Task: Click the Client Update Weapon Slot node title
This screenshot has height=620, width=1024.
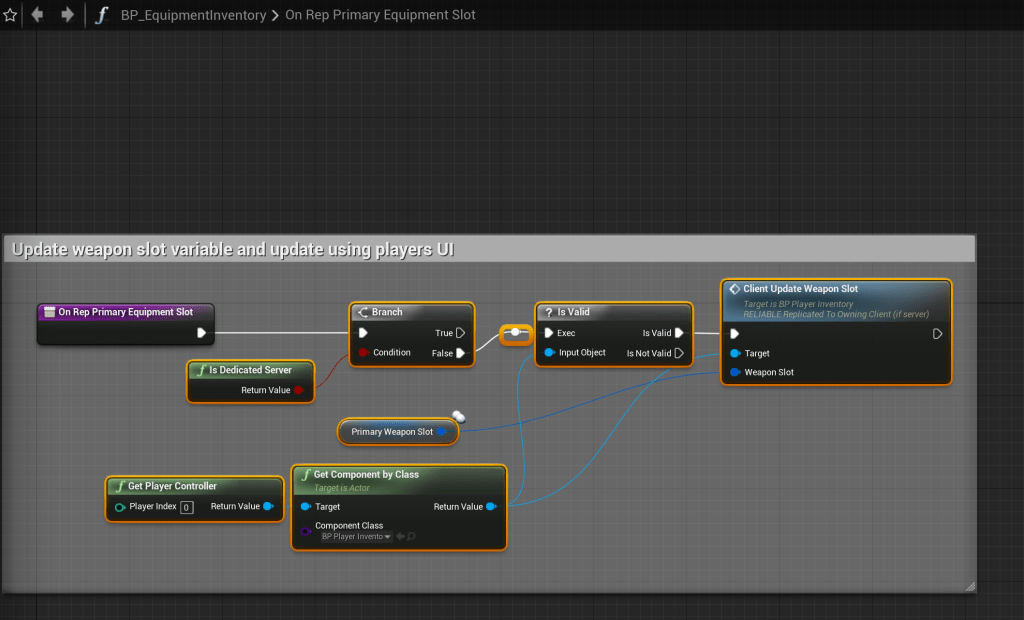Action: (800, 289)
